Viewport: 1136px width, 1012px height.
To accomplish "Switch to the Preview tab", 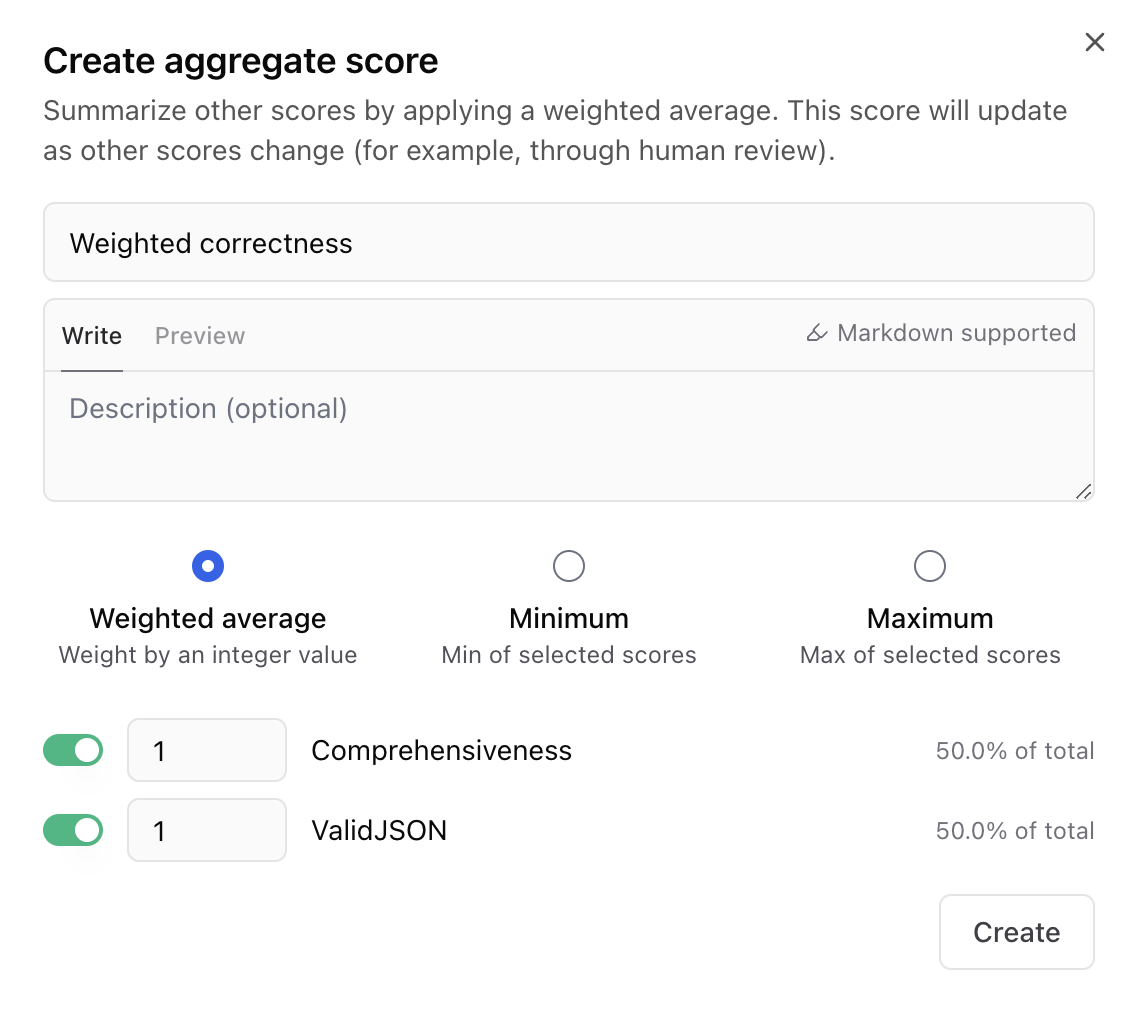I will click(x=199, y=335).
